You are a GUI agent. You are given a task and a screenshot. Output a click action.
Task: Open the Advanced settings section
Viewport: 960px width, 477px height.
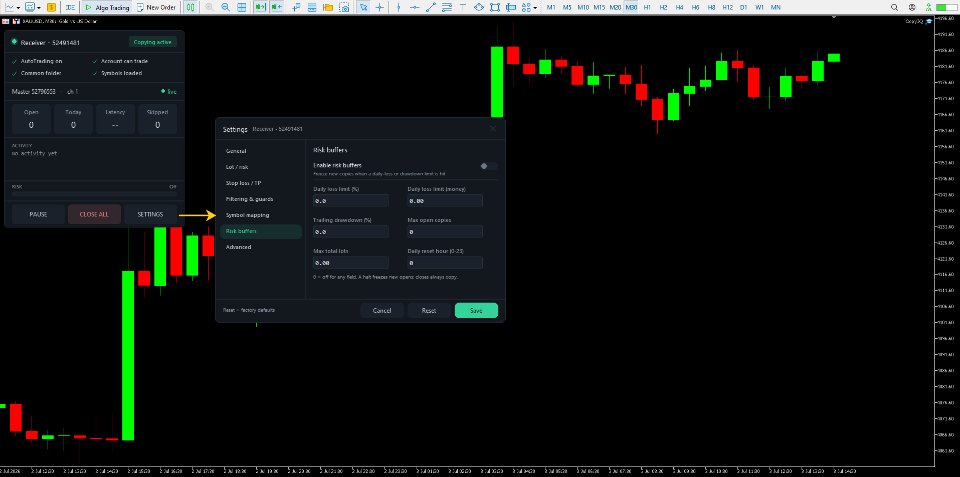tap(261, 247)
